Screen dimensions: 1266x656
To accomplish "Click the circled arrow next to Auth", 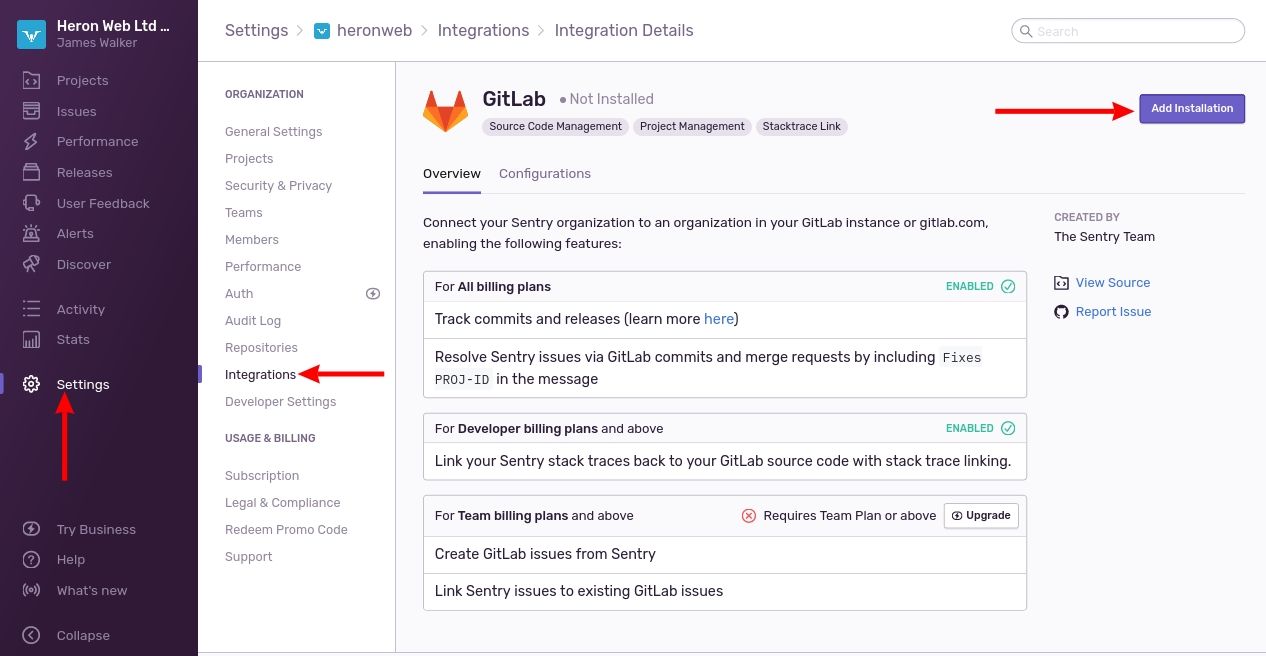I will pos(373,293).
